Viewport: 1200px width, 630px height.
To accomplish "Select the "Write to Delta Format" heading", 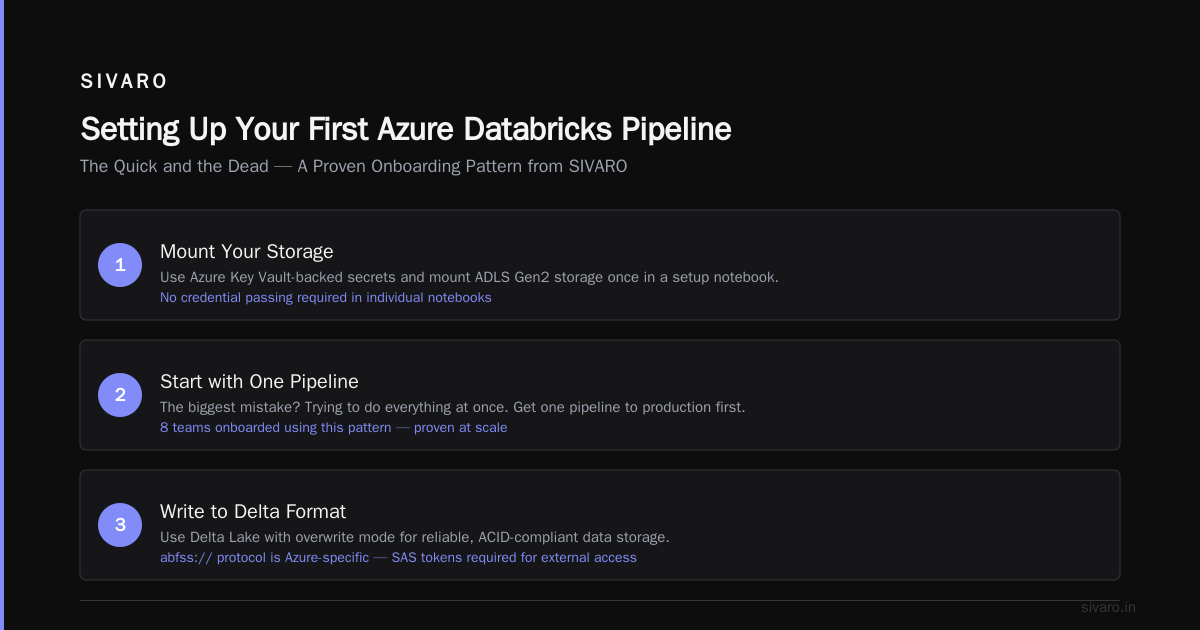I will [x=253, y=511].
